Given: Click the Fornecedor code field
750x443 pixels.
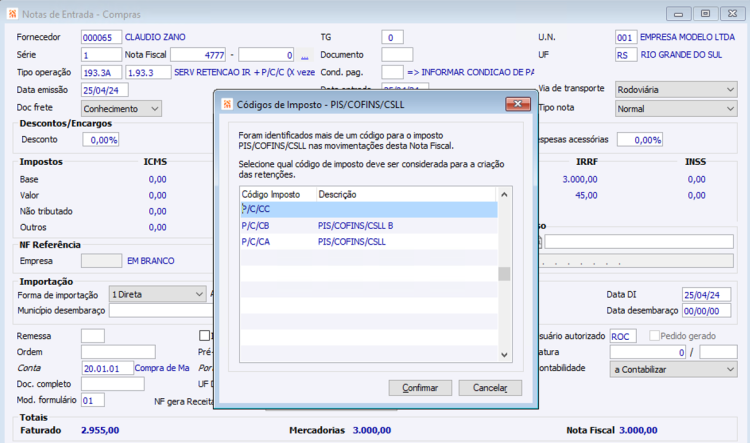Looking at the screenshot, I should [101, 37].
